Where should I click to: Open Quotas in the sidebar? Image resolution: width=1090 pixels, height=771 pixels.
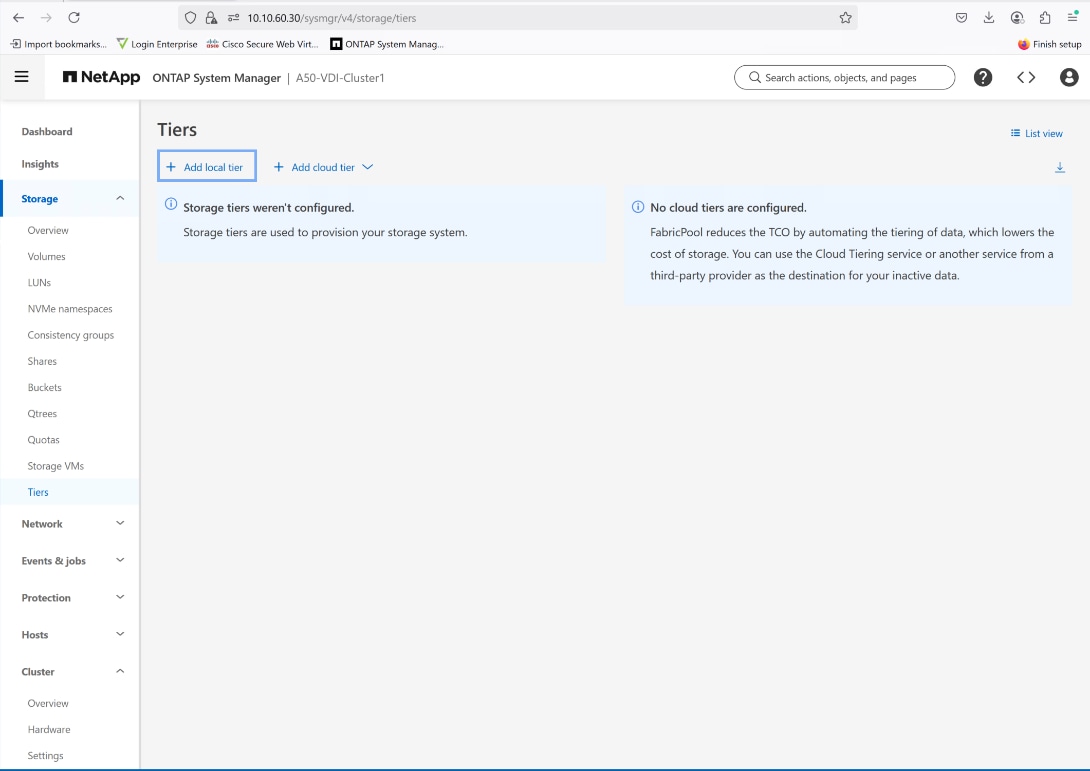coord(43,440)
